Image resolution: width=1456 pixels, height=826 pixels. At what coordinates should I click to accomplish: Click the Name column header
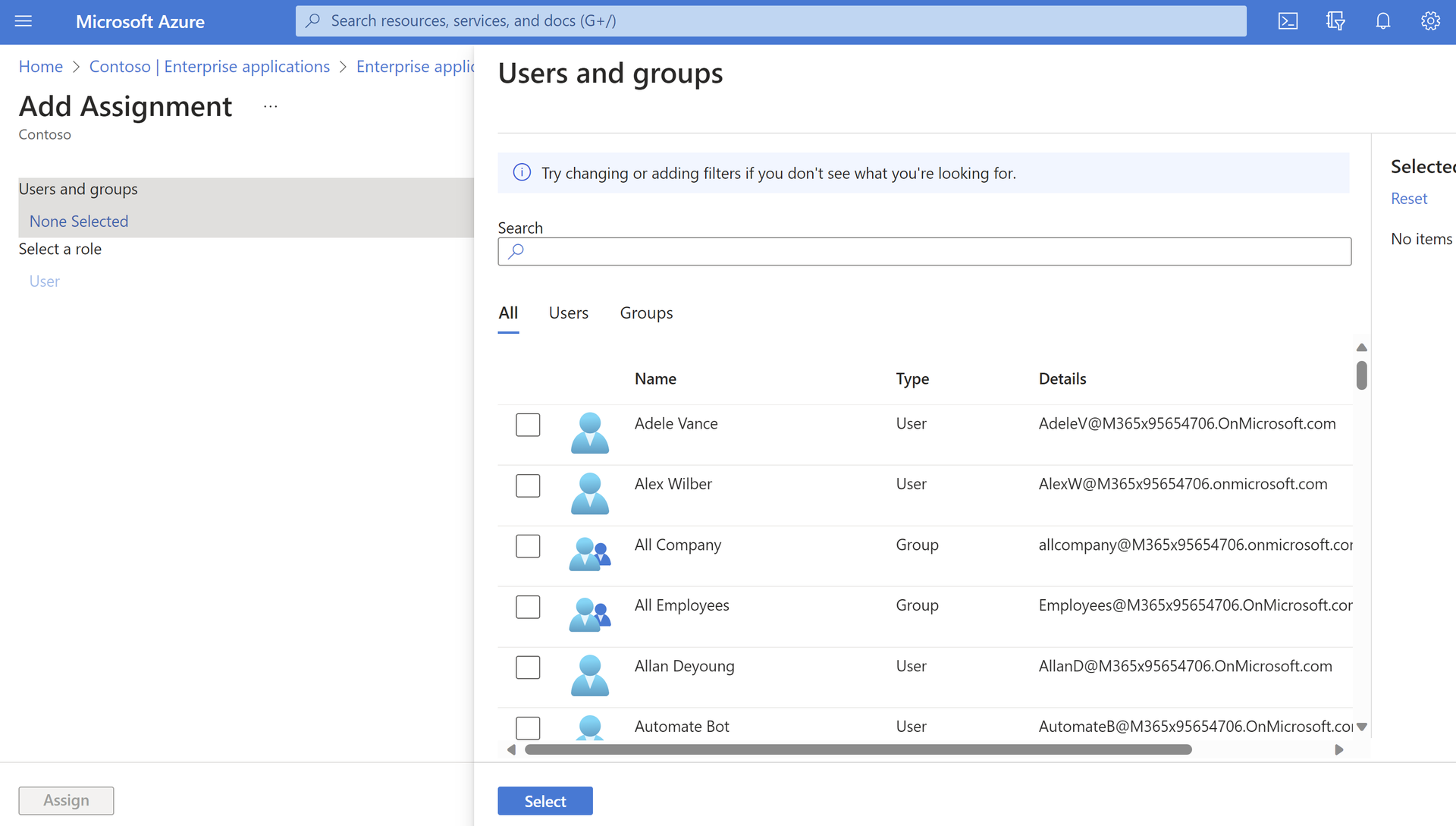pos(655,378)
